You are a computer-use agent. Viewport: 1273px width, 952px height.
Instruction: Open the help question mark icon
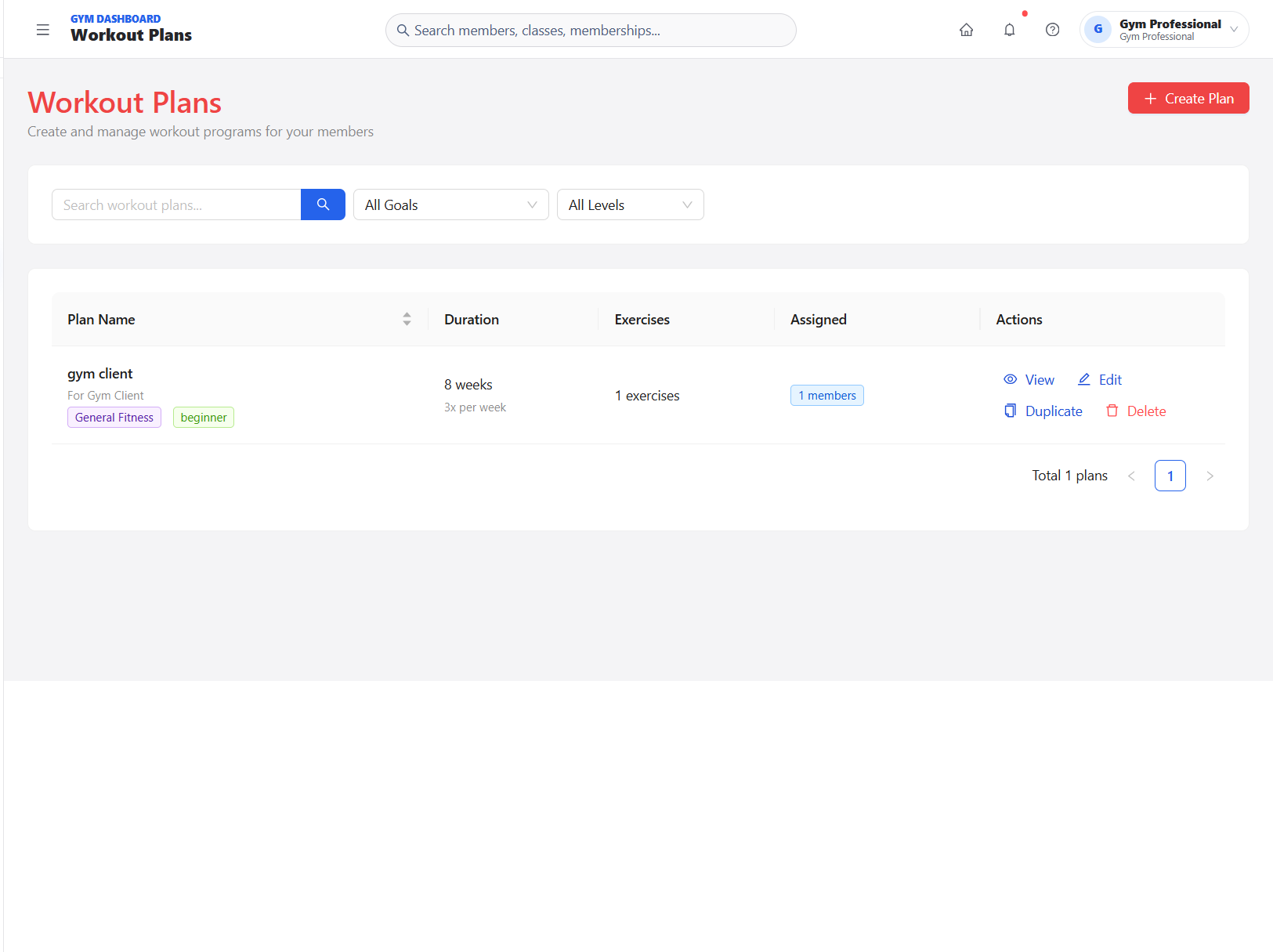pos(1052,30)
